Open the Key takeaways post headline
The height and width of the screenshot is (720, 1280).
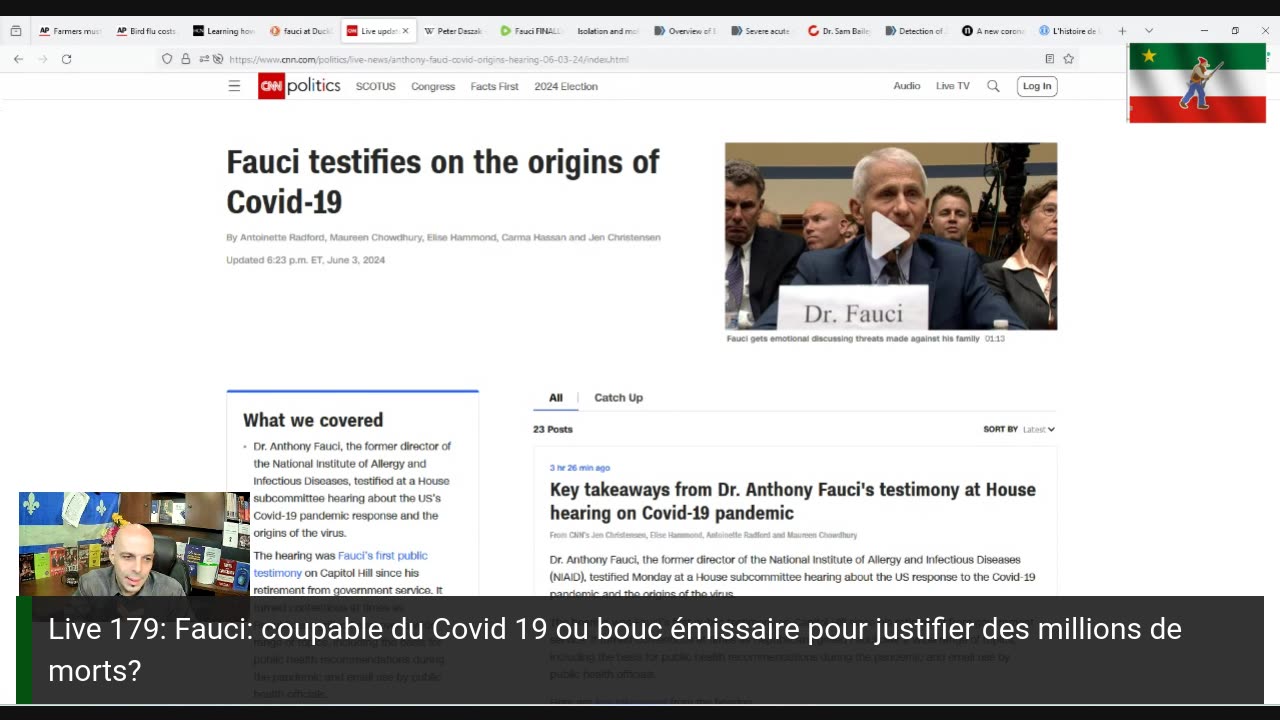point(793,501)
